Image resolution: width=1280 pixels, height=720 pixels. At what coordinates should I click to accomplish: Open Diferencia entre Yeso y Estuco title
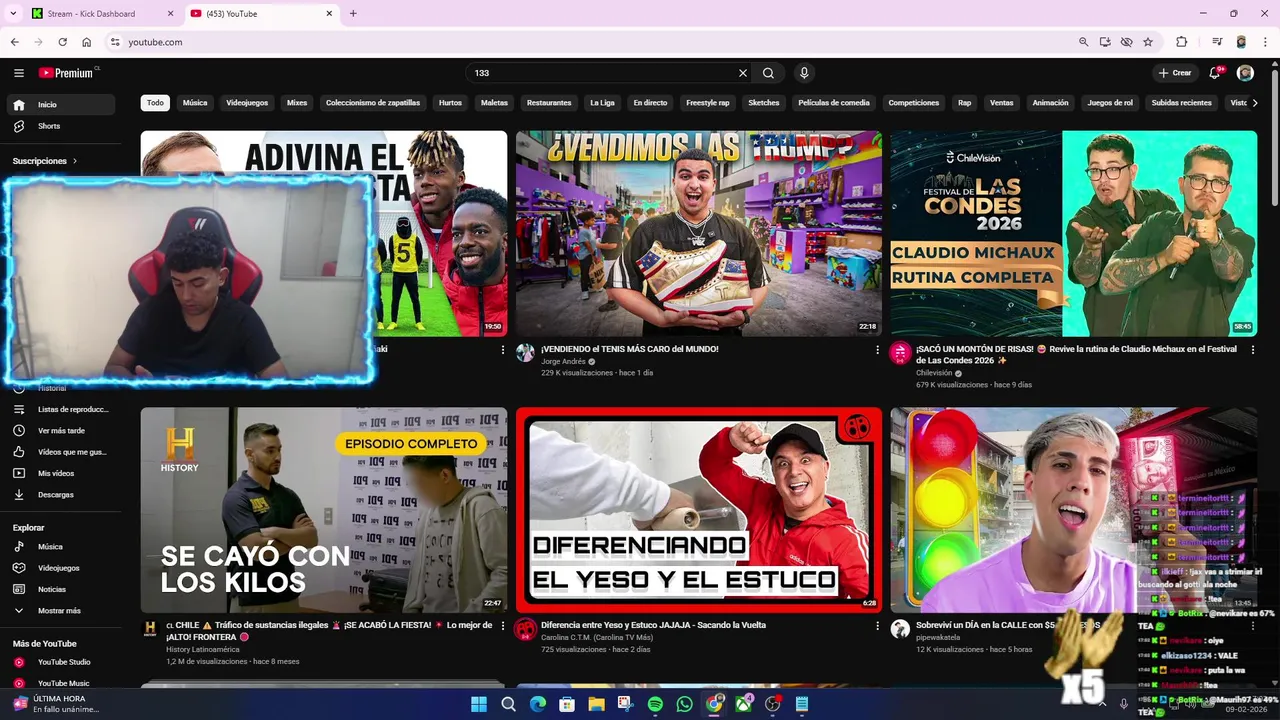click(x=653, y=625)
